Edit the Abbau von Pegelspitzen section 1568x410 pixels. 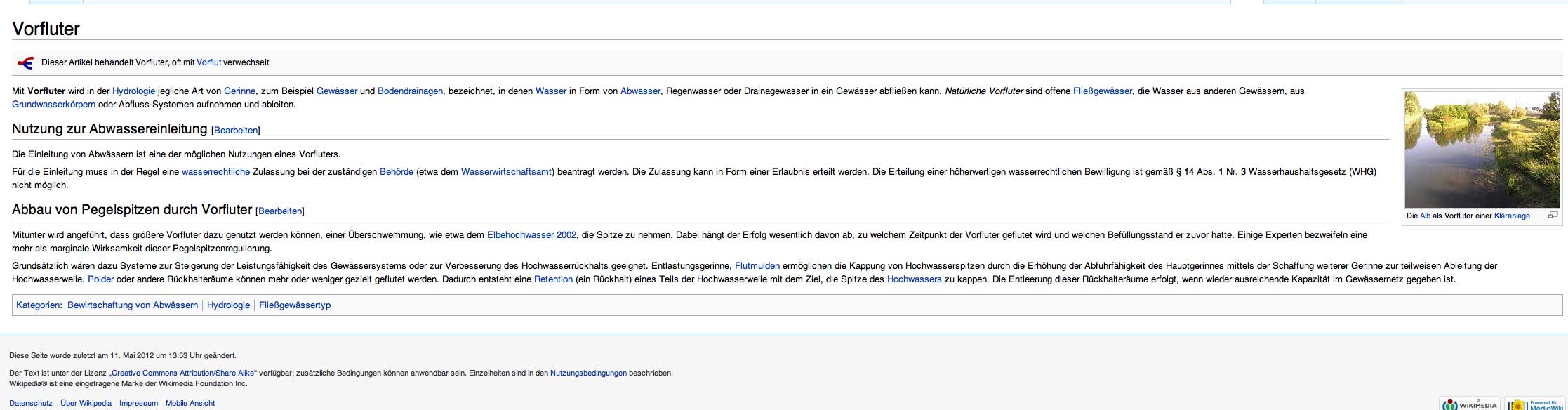279,211
